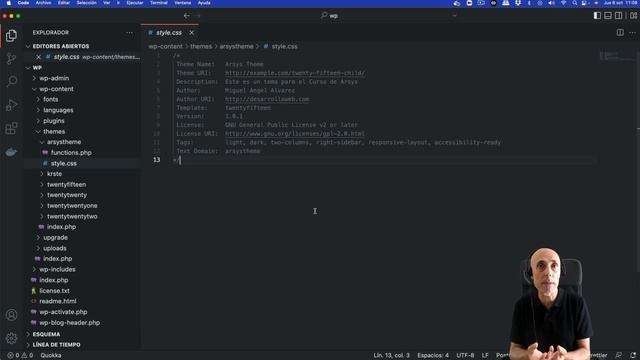The width and height of the screenshot is (640, 360).
Task: Open macOS Spotlight search icon
Action: (574, 3)
